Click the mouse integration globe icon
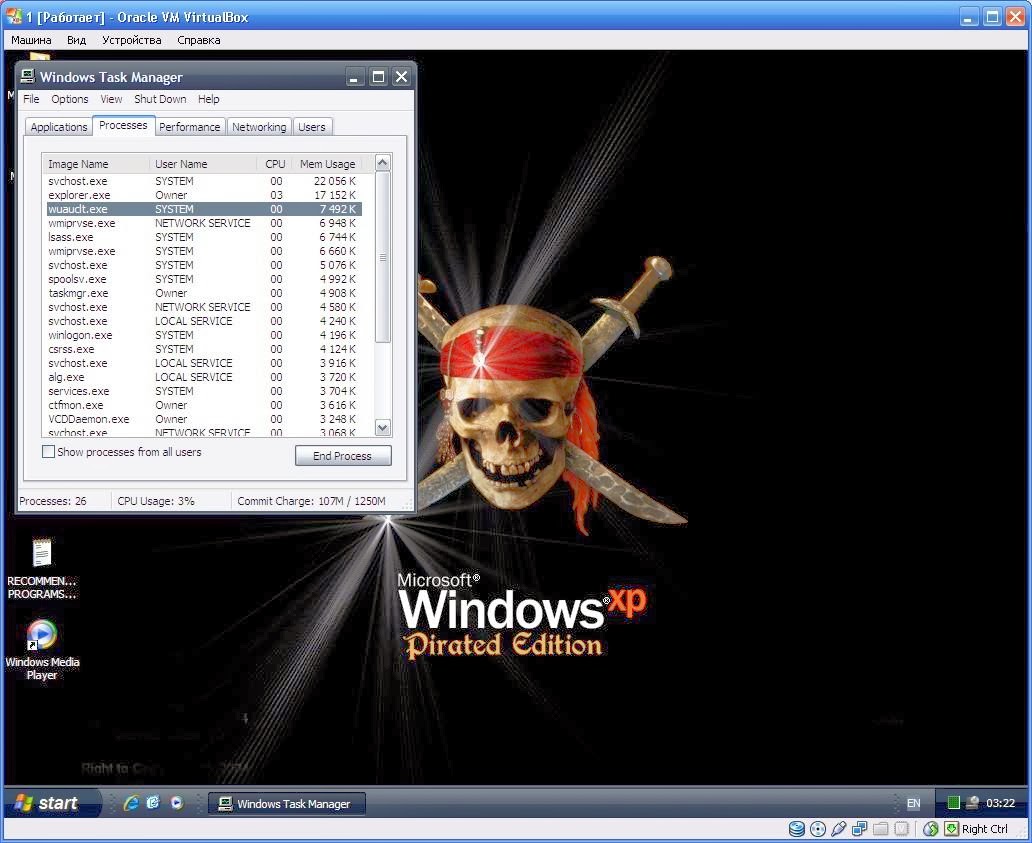The width and height of the screenshot is (1032, 843). [x=930, y=829]
